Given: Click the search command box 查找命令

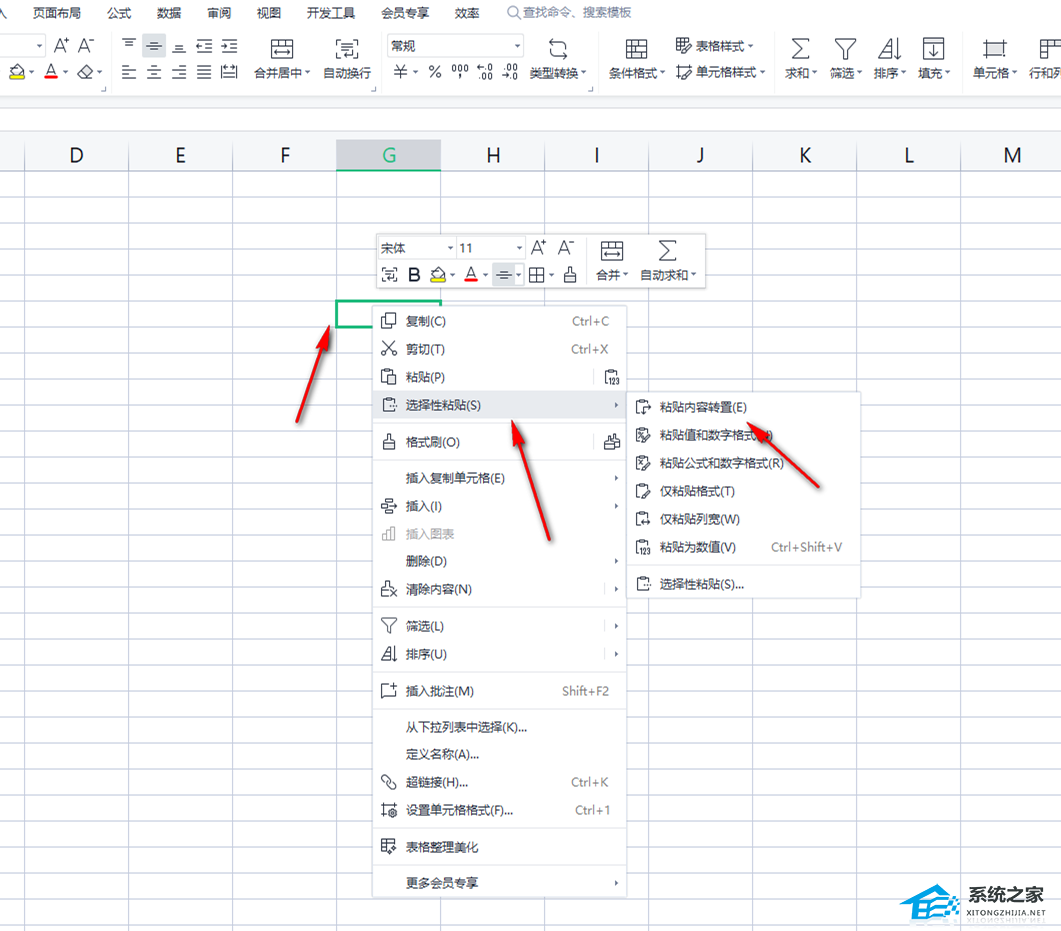Looking at the screenshot, I should tap(570, 13).
